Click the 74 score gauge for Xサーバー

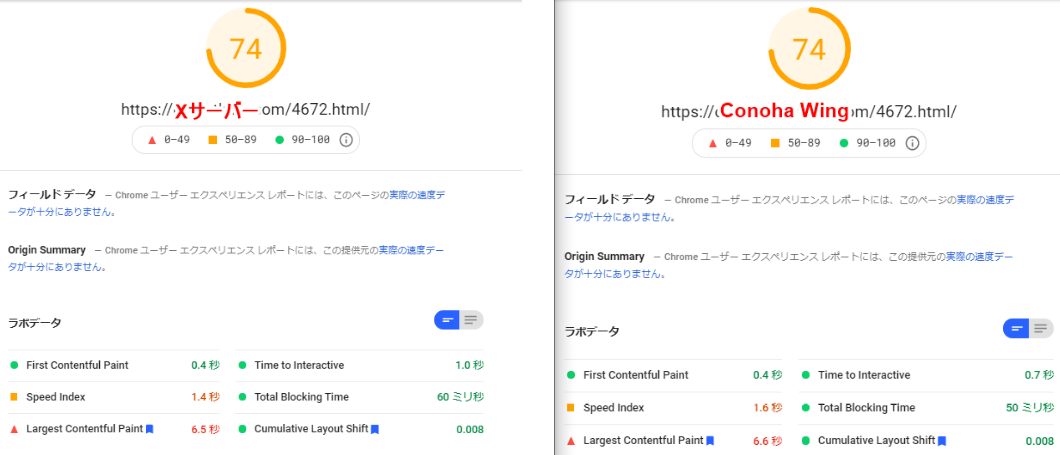[x=246, y=48]
